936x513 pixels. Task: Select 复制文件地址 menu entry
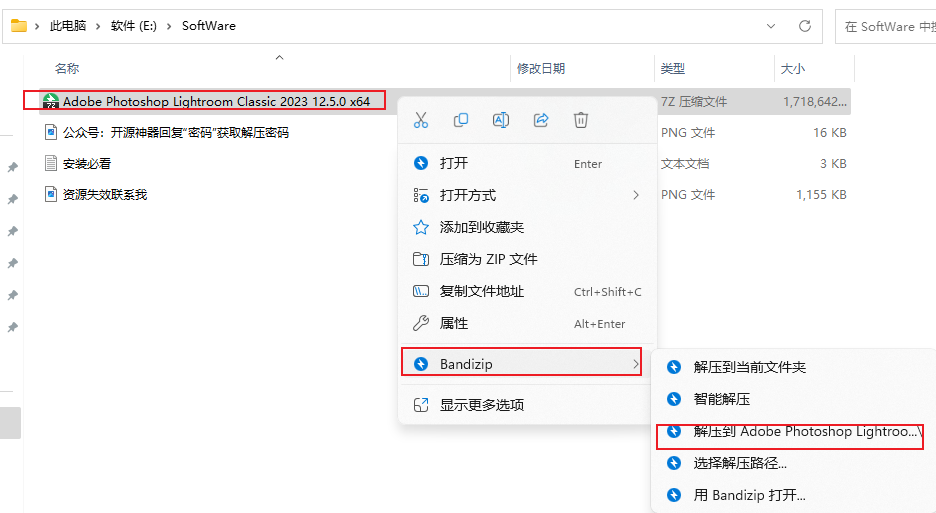tap(528, 291)
